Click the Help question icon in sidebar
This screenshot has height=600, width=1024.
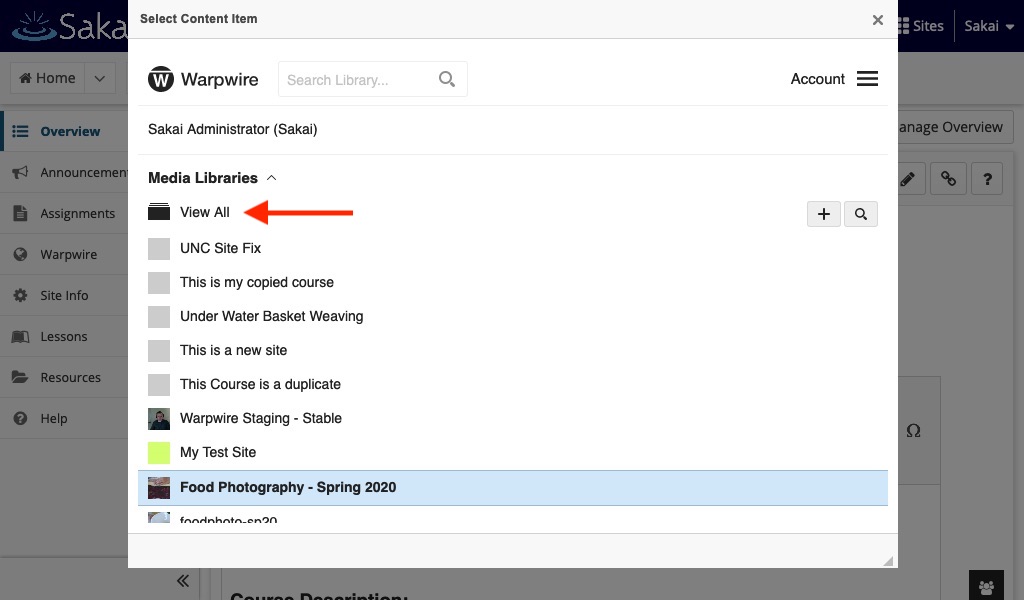coord(20,418)
